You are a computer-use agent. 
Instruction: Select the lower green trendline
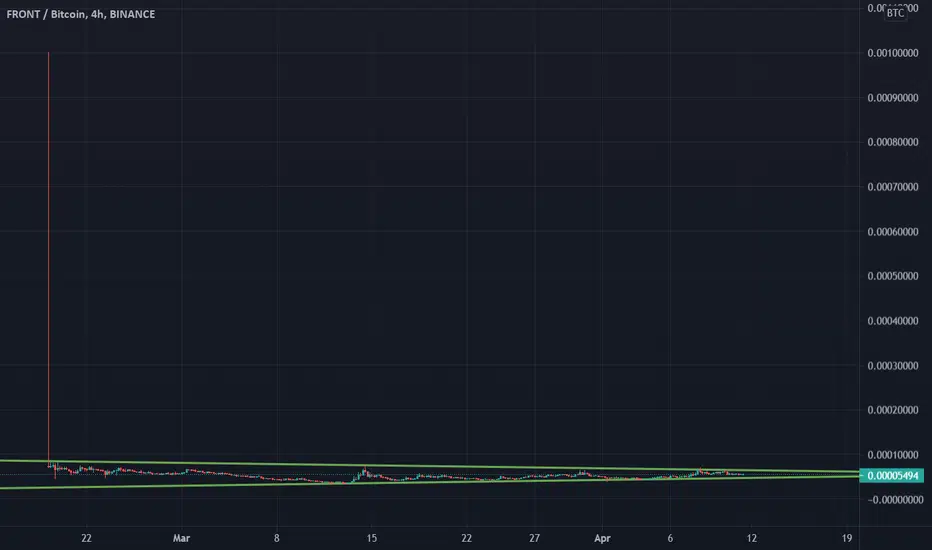430,482
